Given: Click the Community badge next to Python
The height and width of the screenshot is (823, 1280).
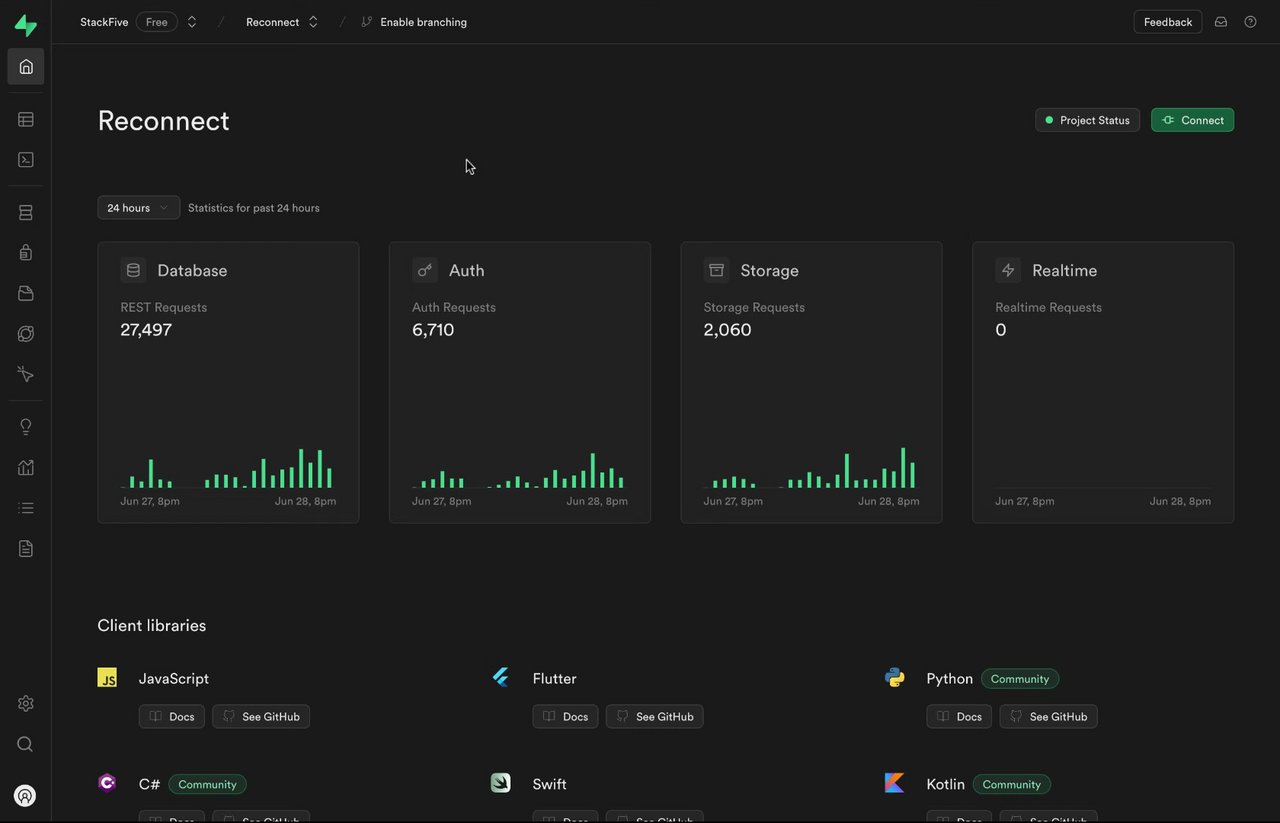Looking at the screenshot, I should click(x=1020, y=679).
